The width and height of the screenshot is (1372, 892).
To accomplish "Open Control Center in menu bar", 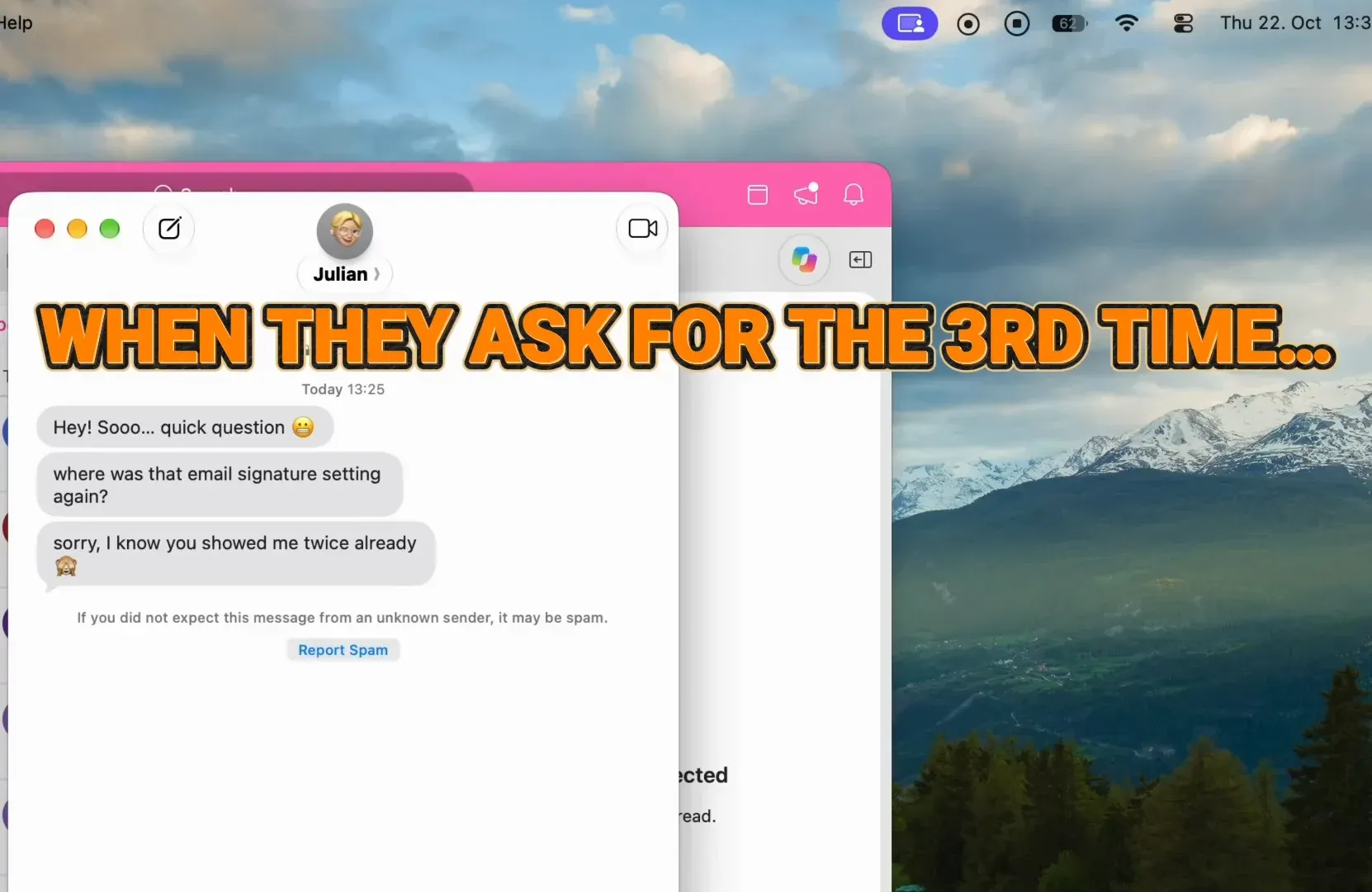I will [1183, 23].
